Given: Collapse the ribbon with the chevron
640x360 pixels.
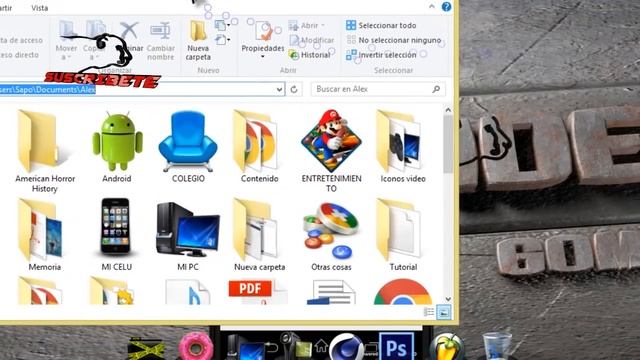Looking at the screenshot, I should 431,7.
